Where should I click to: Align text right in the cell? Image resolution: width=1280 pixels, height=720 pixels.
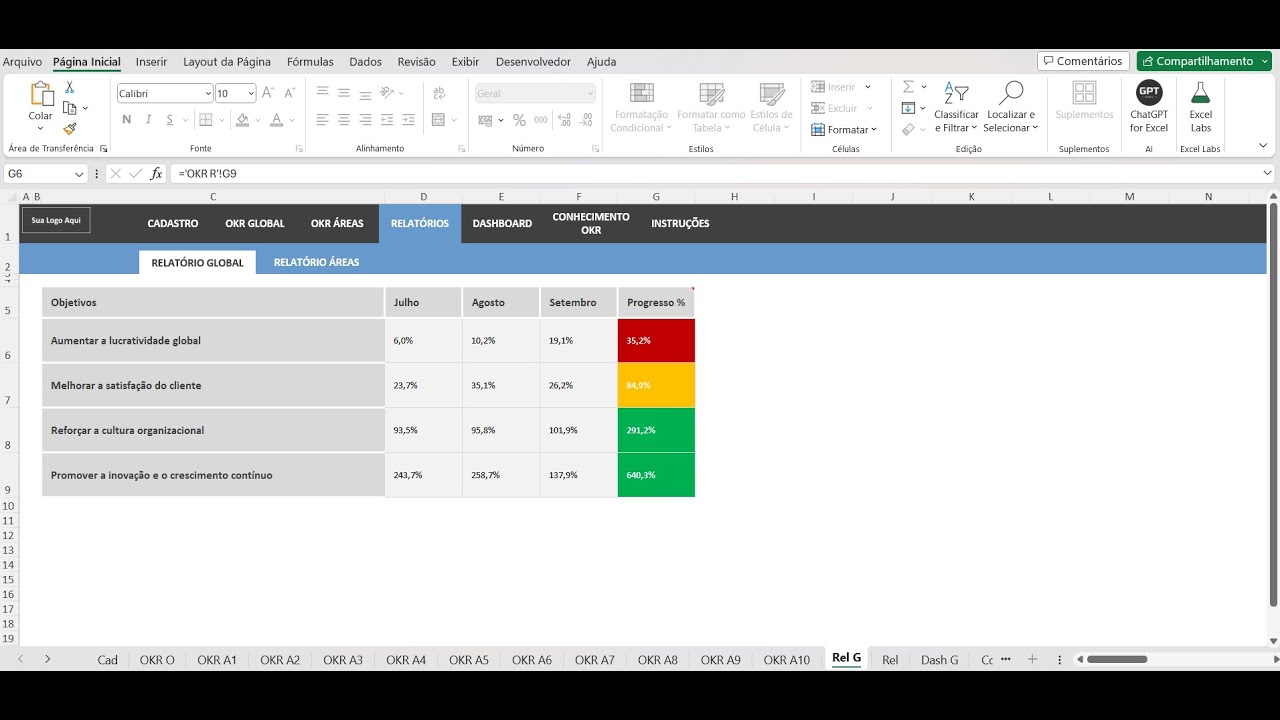point(366,120)
